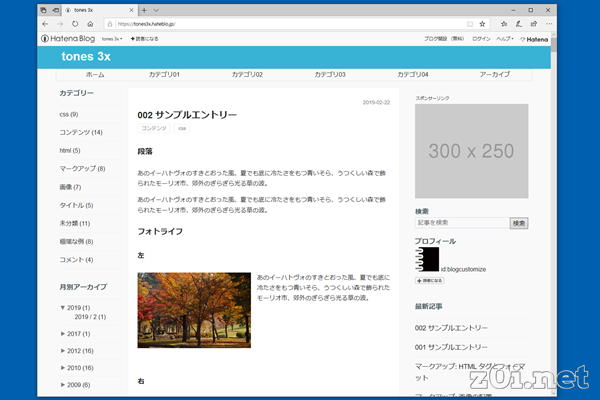Open the カテゴリ04 navigation tab

tap(412, 75)
